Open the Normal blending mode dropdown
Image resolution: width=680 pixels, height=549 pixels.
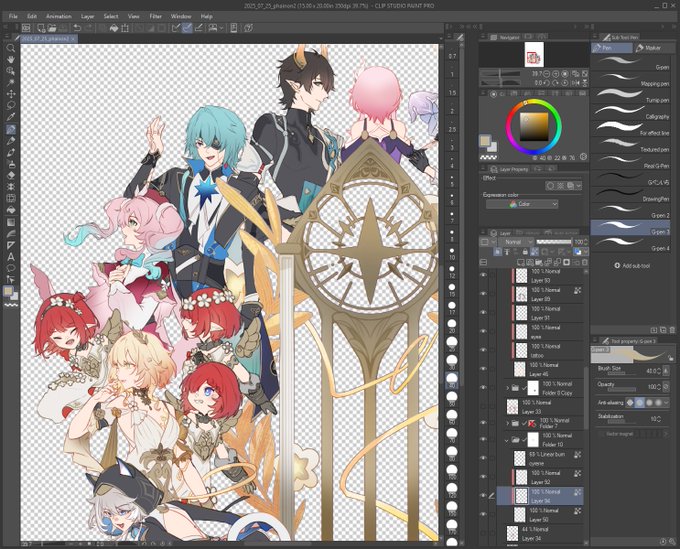516,242
